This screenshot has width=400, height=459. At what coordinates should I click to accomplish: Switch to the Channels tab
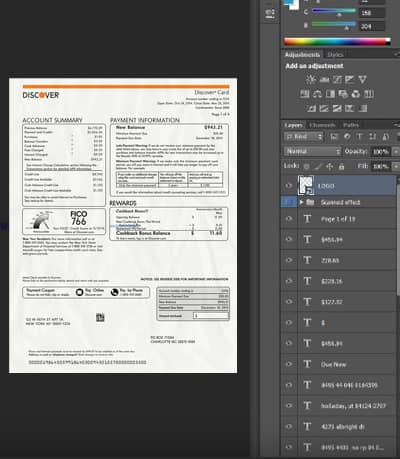(322, 125)
